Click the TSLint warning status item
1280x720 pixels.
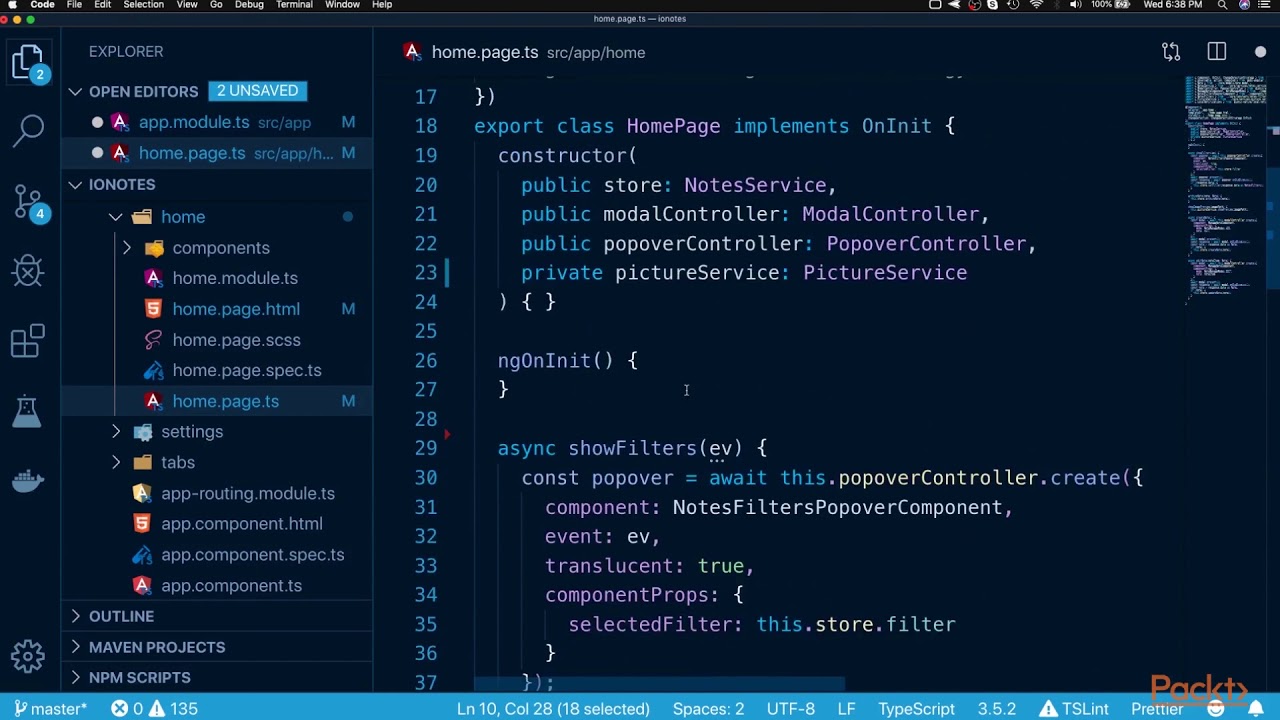pyautogui.click(x=1073, y=708)
